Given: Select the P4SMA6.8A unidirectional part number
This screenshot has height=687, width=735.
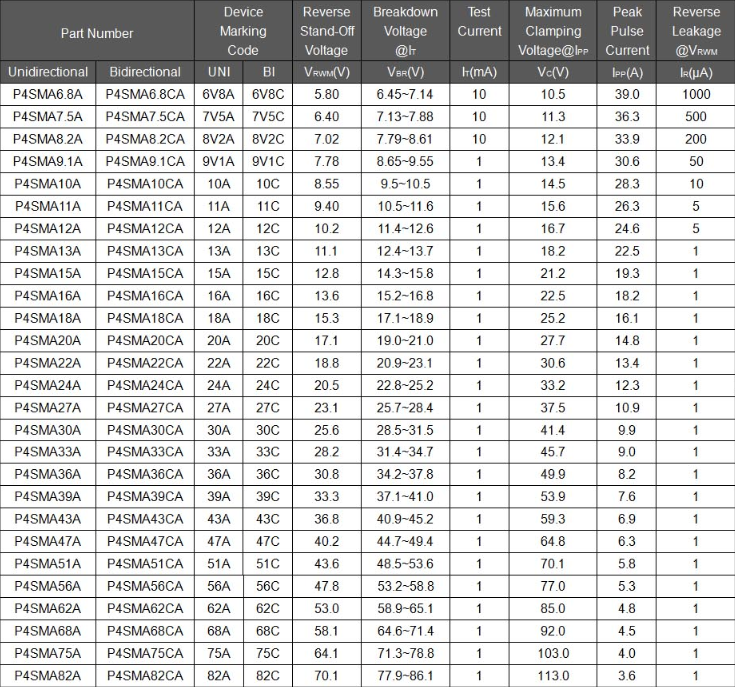Looking at the screenshot, I should [48, 95].
